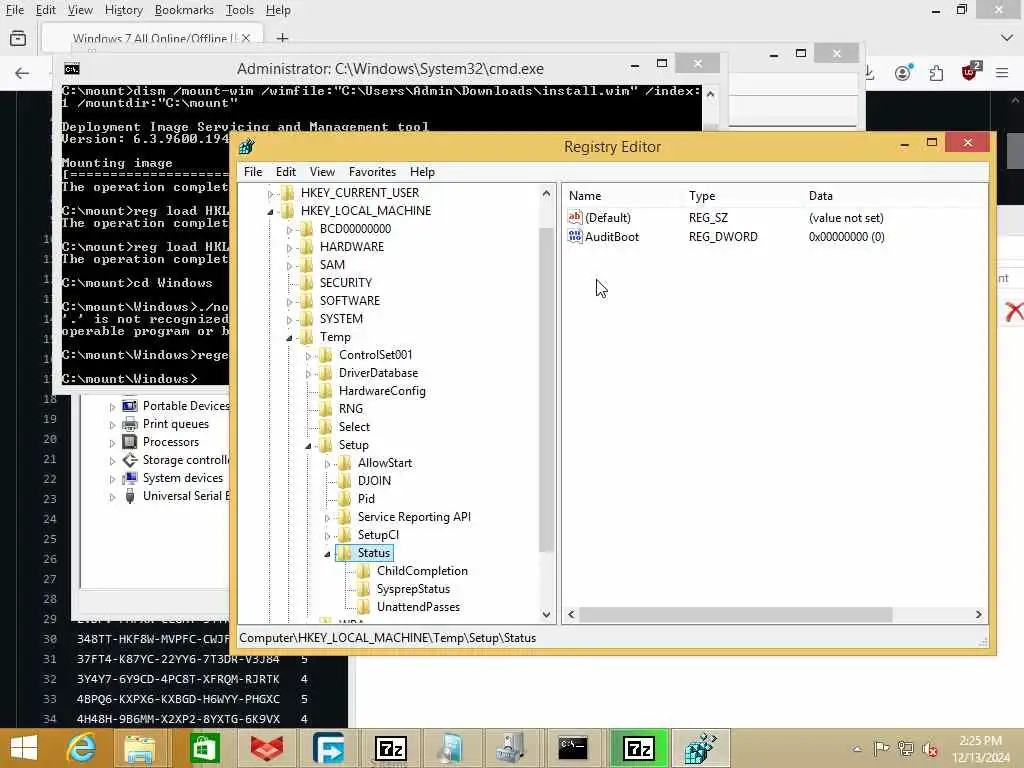
Task: List all browser tabs chevron
Action: 1006,39
